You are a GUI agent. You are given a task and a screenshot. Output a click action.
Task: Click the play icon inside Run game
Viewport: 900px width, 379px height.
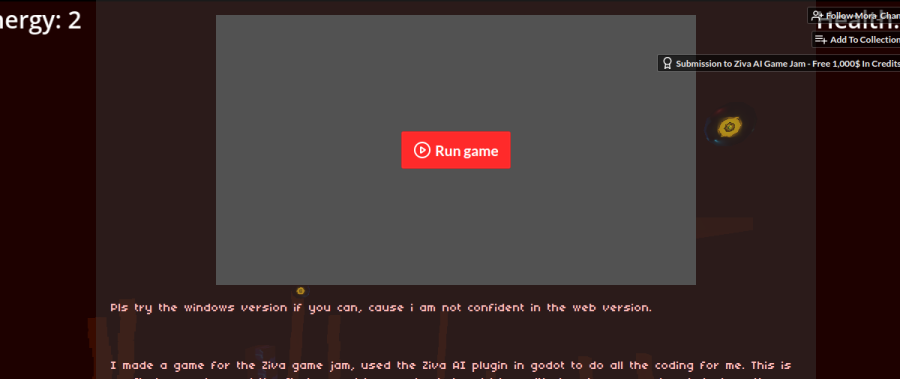[x=422, y=150]
